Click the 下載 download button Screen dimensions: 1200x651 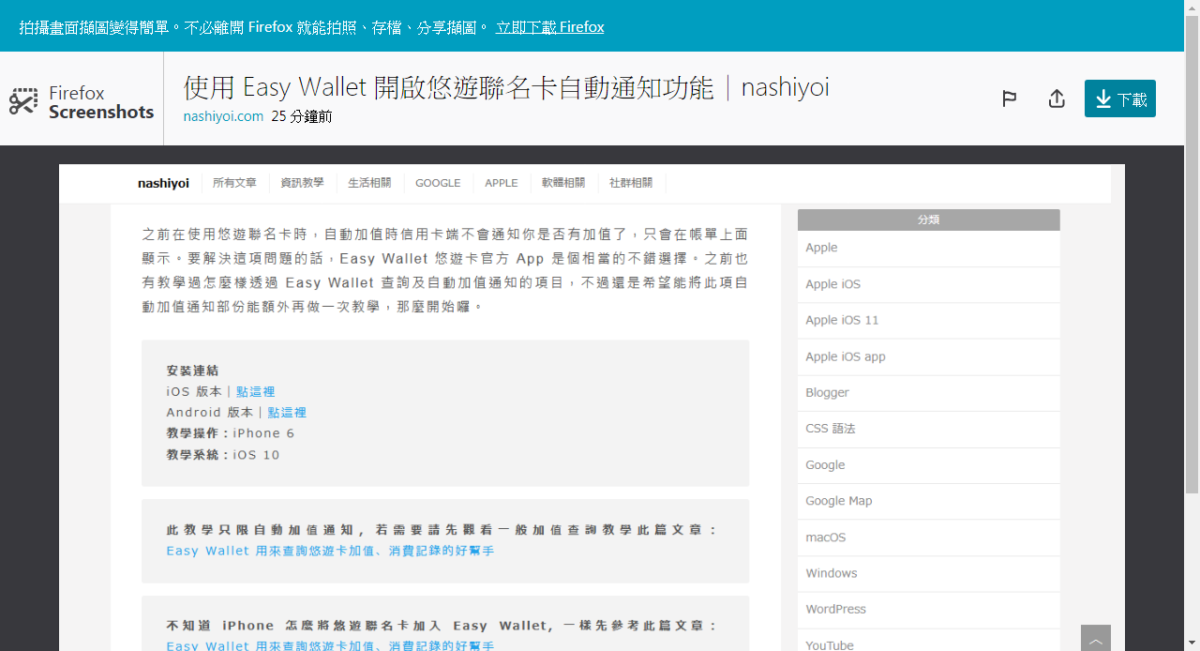coord(1120,99)
